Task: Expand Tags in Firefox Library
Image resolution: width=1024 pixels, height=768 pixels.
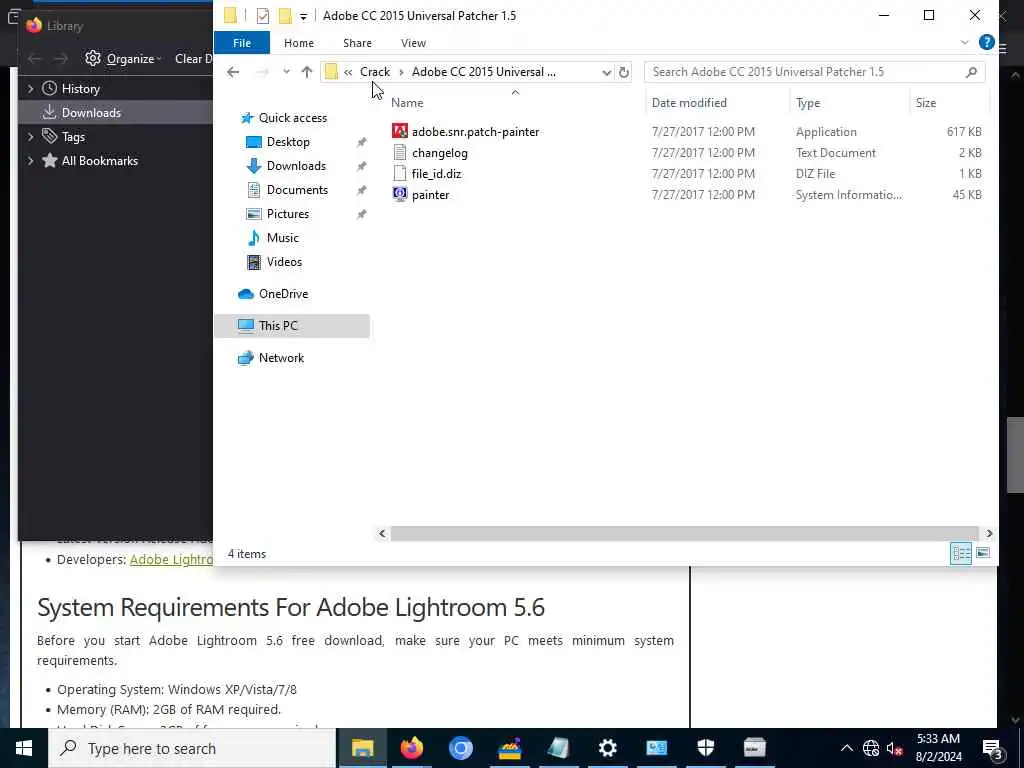Action: pos(30,136)
